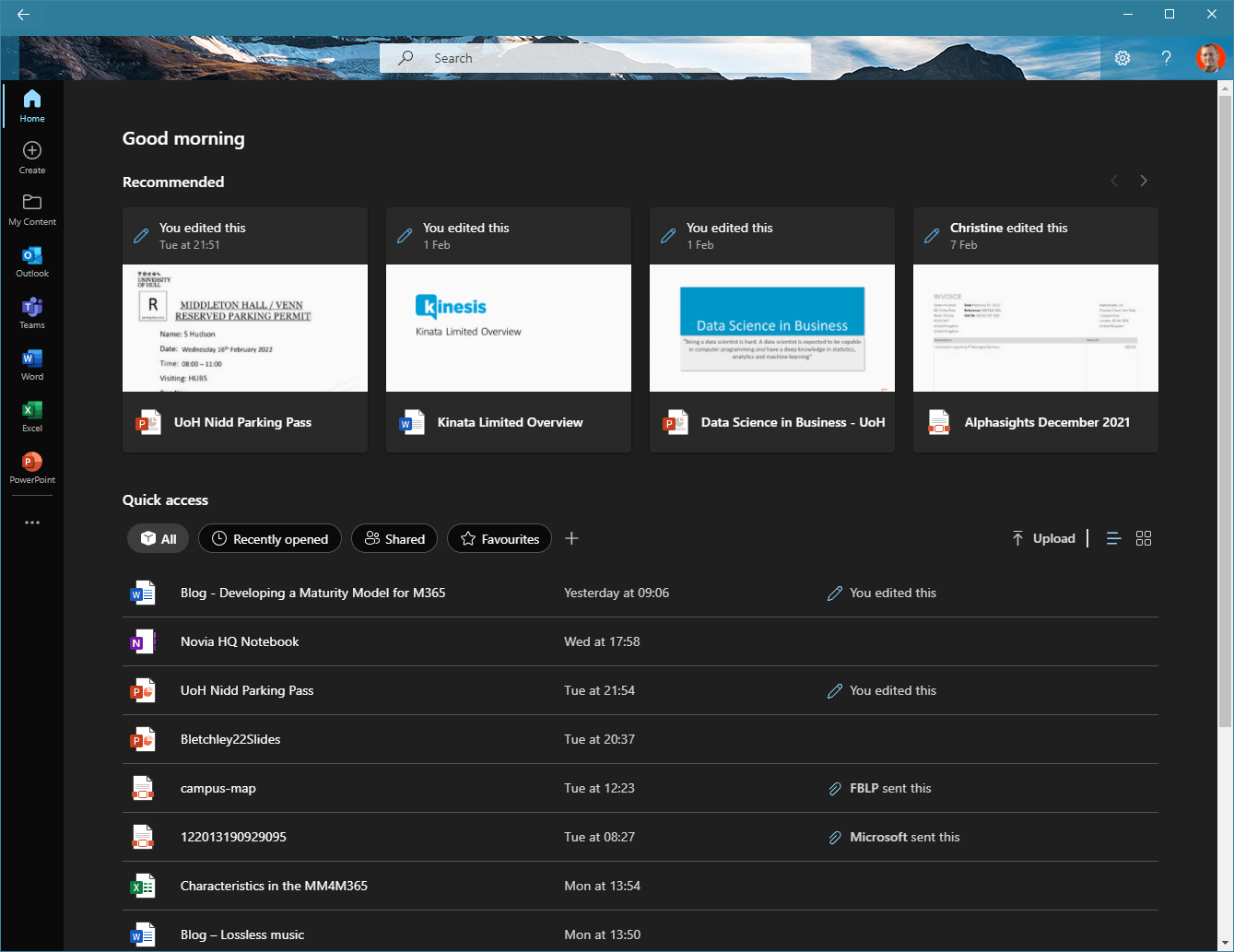Select the Home tab in the sidebar

coord(32,104)
